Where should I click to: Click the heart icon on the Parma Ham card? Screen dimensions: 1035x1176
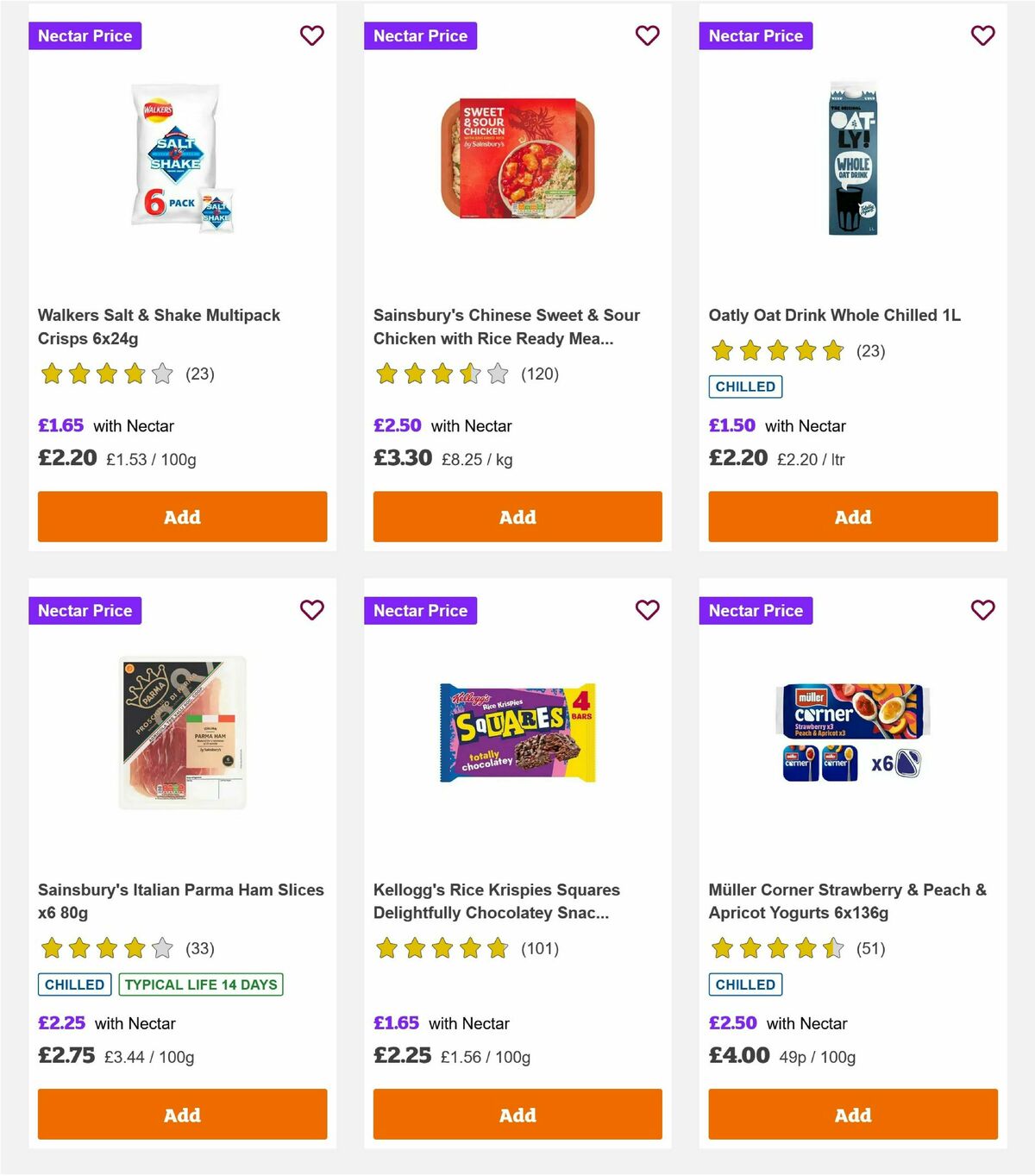(312, 610)
